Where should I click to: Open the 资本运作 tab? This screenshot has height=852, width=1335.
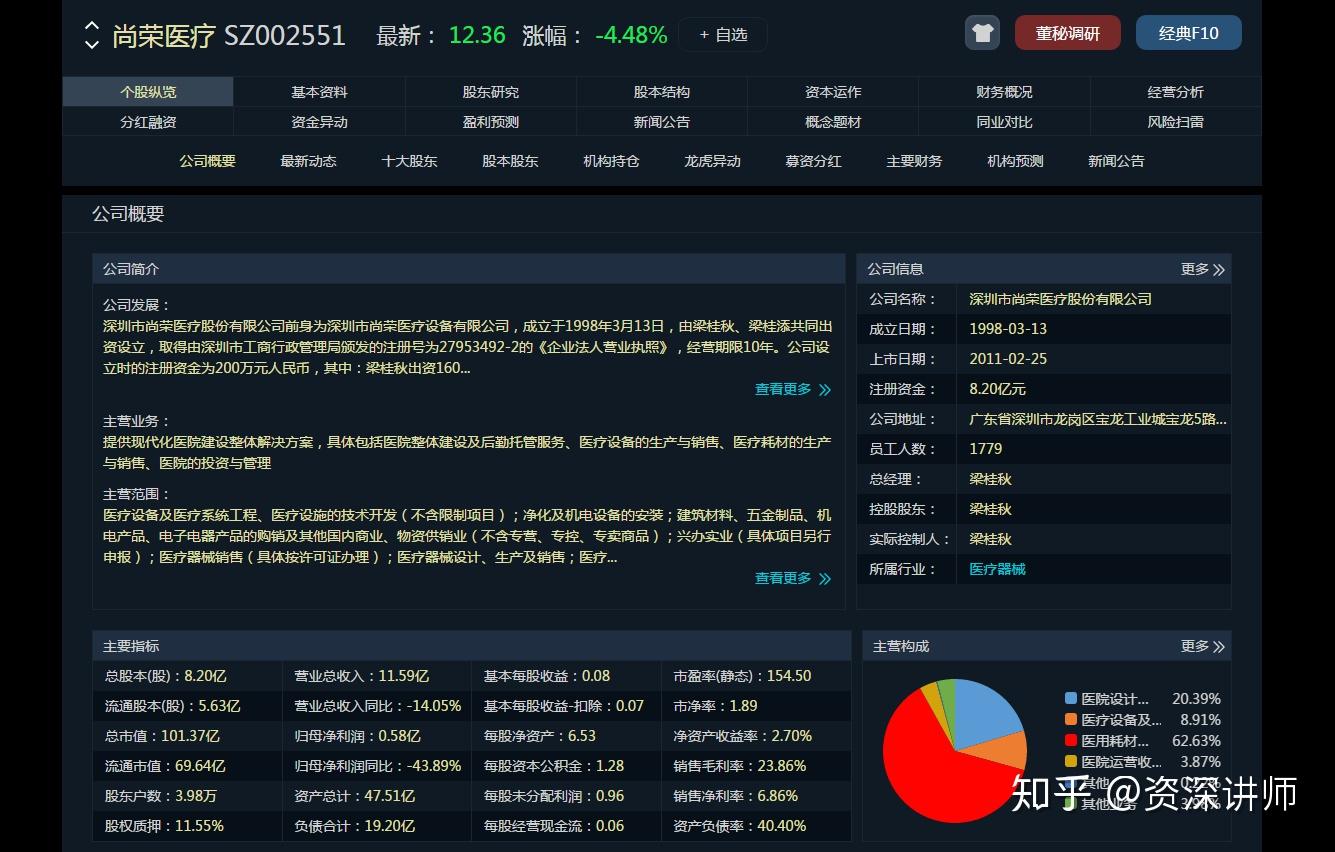pyautogui.click(x=833, y=92)
